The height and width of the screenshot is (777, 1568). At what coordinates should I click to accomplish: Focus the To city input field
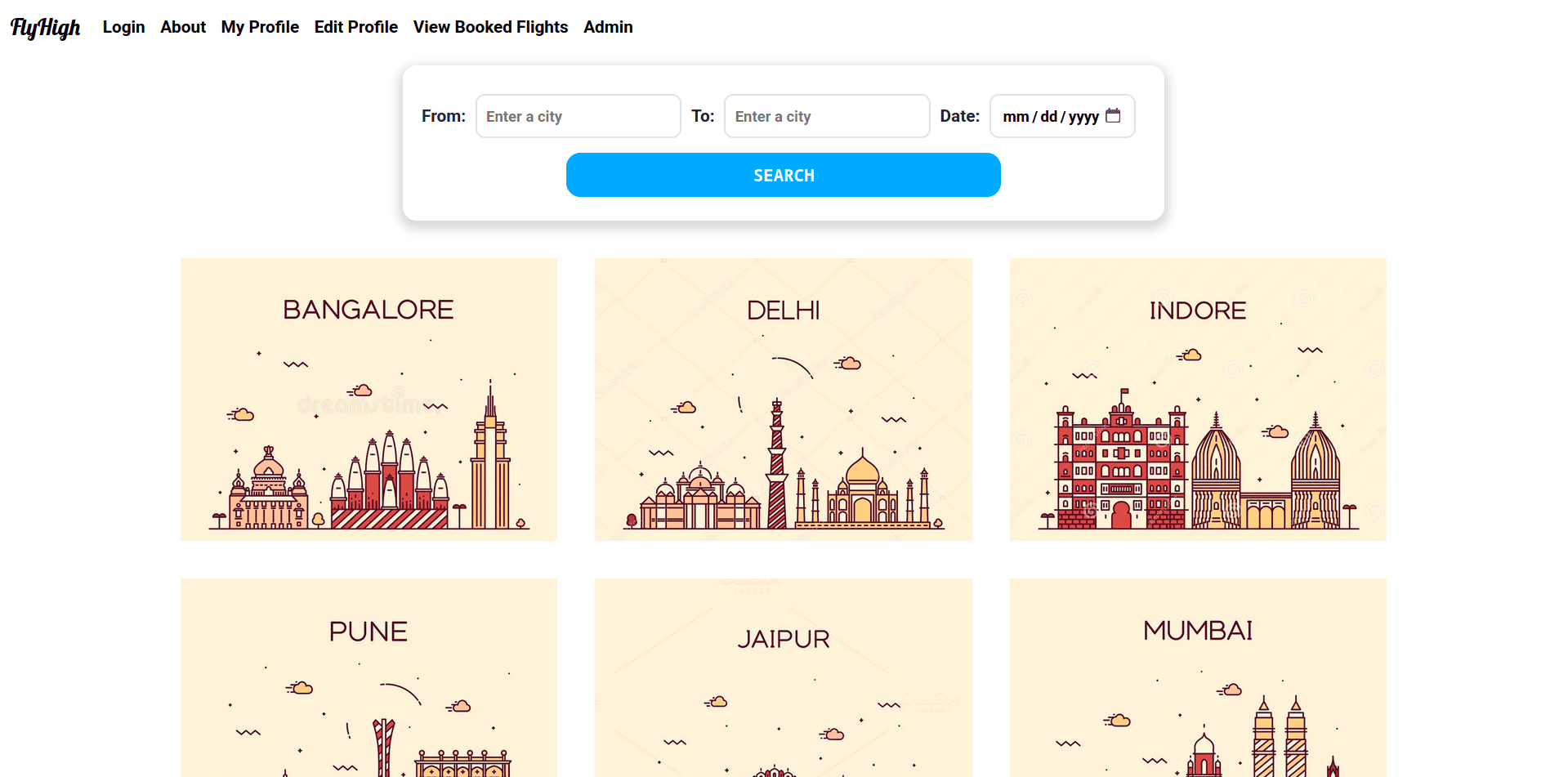pyautogui.click(x=826, y=116)
